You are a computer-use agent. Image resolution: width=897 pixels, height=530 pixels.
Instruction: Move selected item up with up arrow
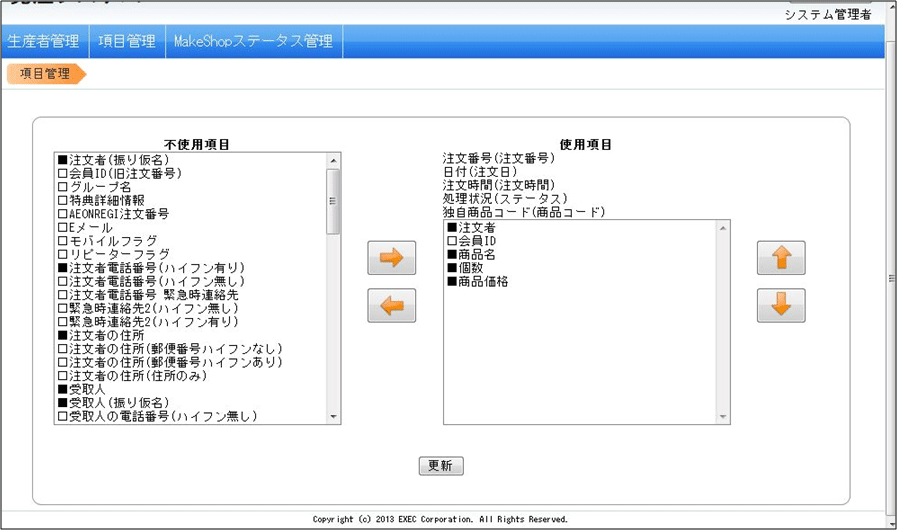click(781, 258)
